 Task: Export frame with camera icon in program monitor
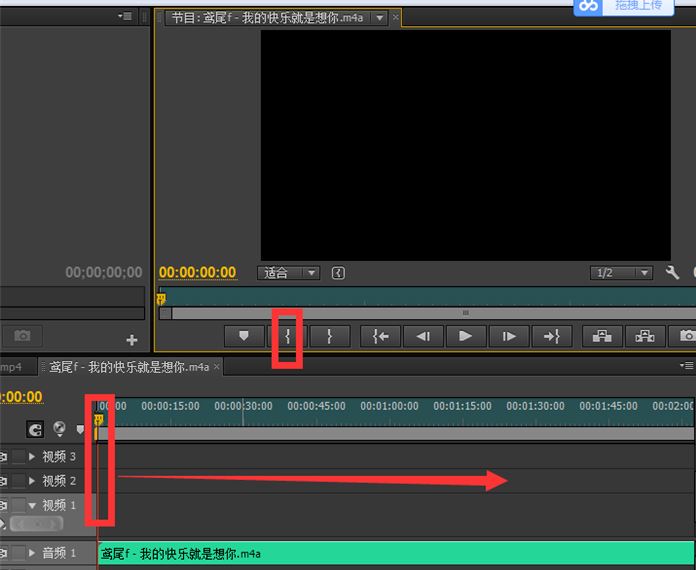pyautogui.click(x=683, y=336)
